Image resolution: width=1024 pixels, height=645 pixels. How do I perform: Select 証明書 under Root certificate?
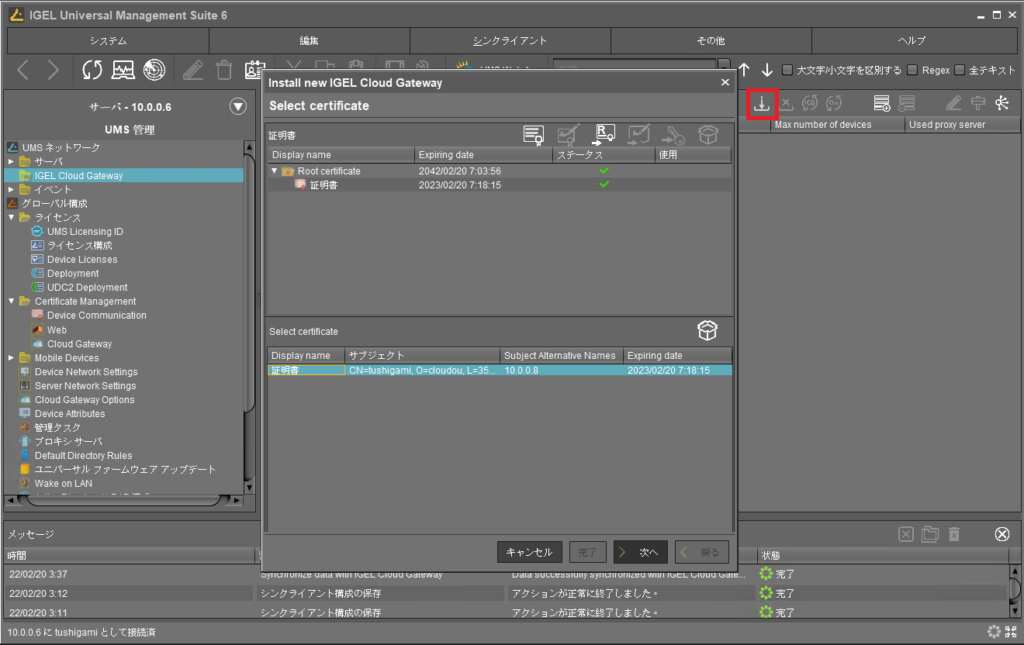tap(323, 185)
